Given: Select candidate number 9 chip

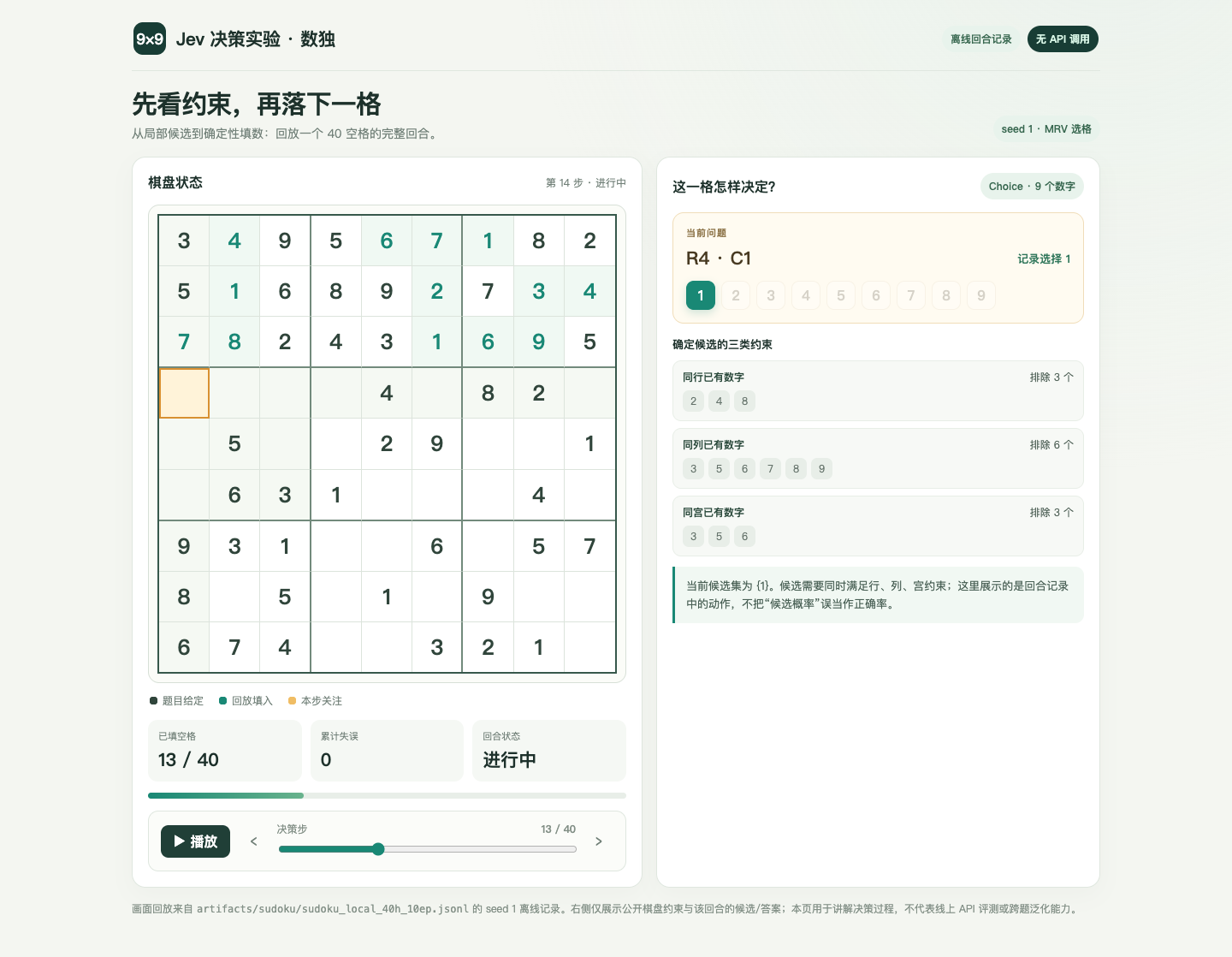Looking at the screenshot, I should click(981, 295).
